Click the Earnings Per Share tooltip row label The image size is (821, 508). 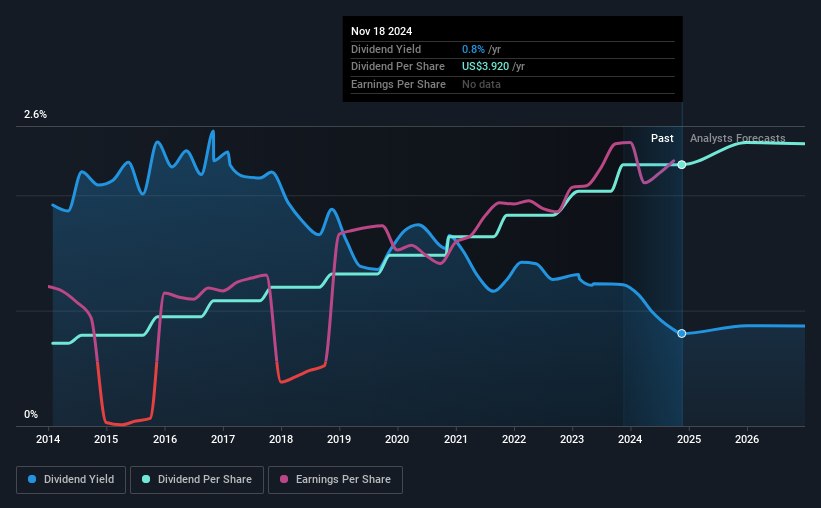point(398,84)
